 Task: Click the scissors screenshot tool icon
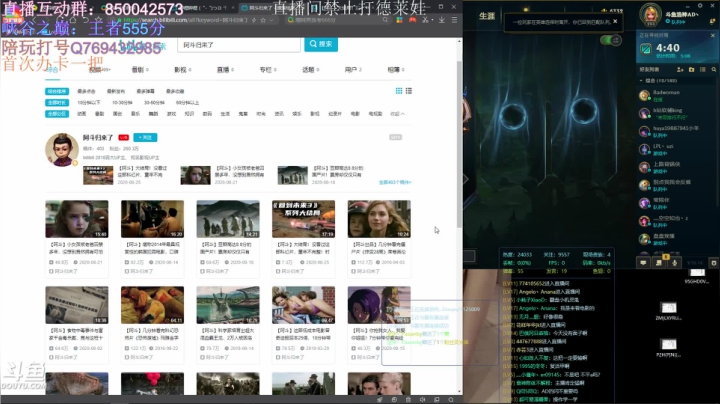click(x=425, y=20)
